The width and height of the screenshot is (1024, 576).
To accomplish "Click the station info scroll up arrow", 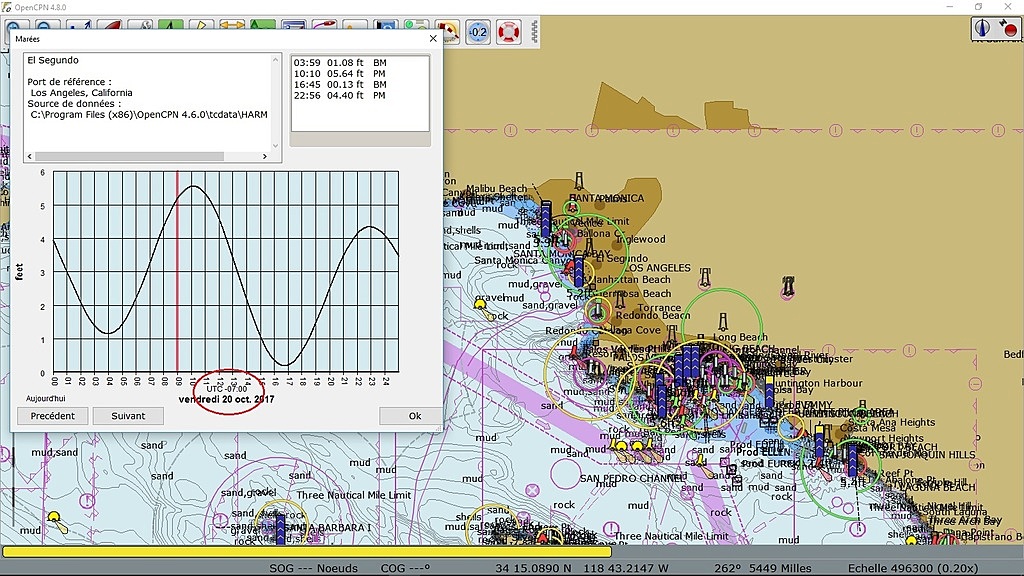I will 276,60.
